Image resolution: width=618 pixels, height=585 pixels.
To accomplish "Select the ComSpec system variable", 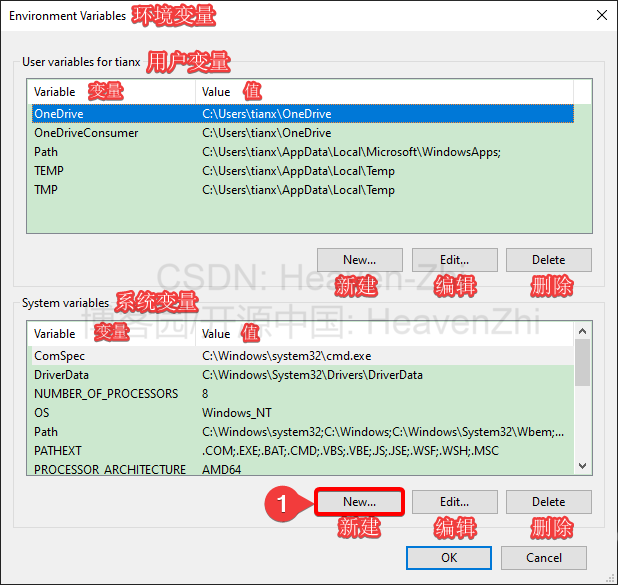I will [x=303, y=356].
